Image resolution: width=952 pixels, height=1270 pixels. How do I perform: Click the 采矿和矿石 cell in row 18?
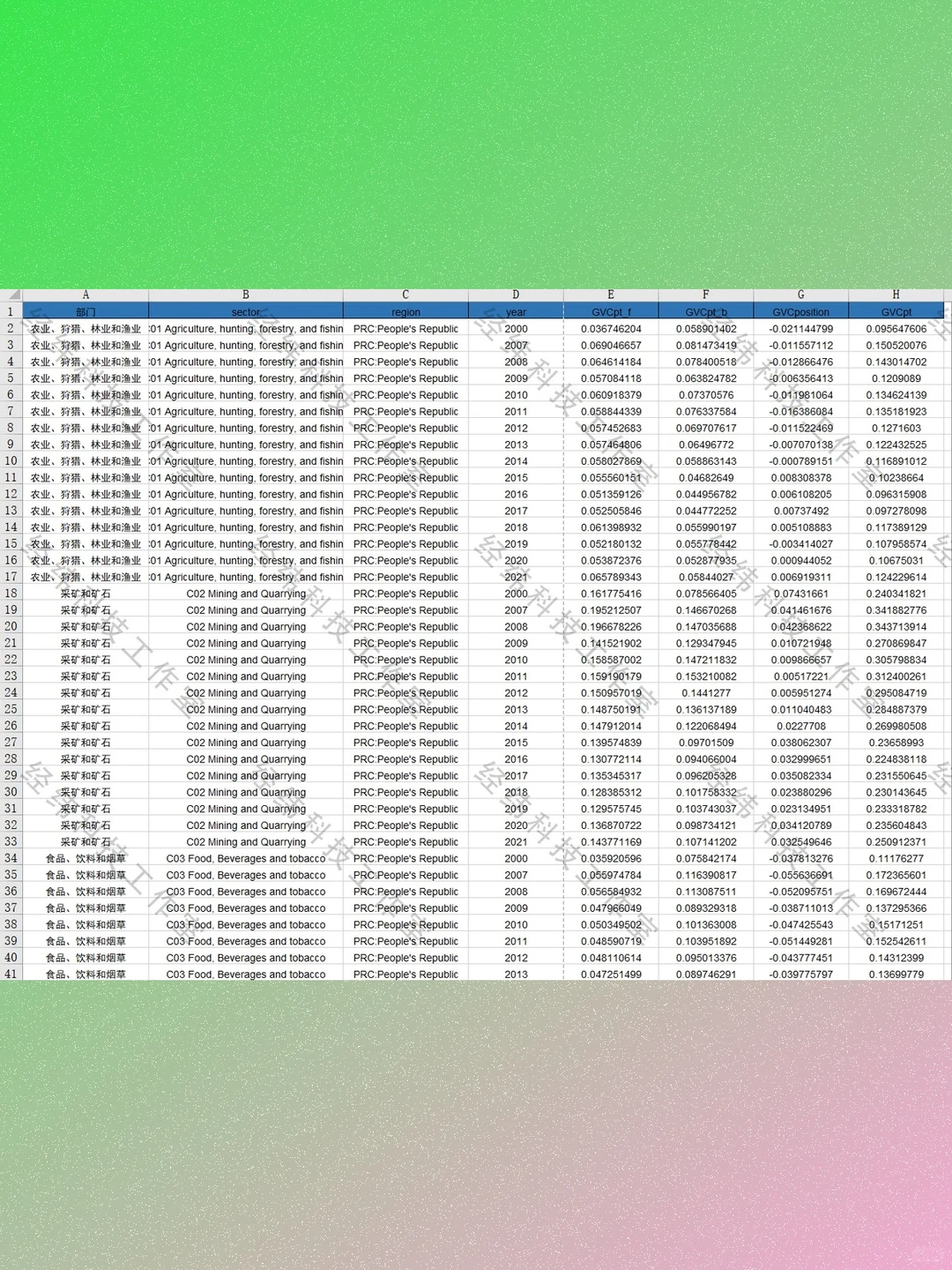pyautogui.click(x=86, y=593)
